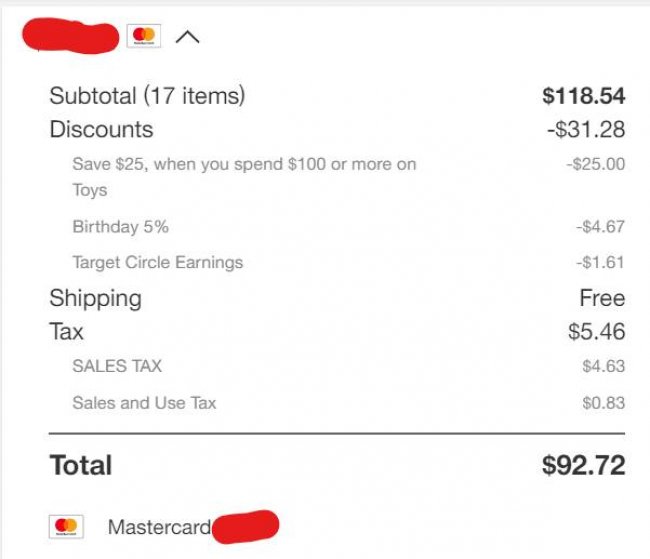Click the Mastercard icon below the total
This screenshot has height=559, width=650.
tap(66, 526)
